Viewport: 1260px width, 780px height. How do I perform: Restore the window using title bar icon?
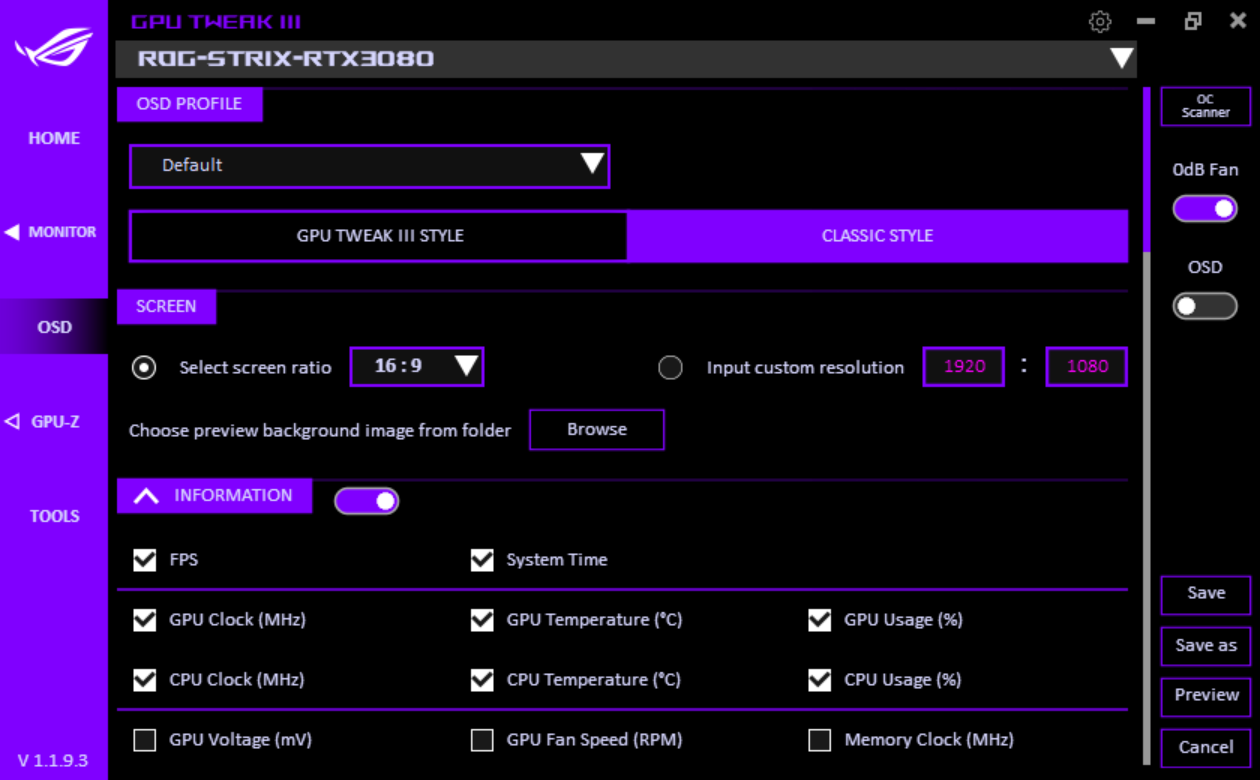1192,21
